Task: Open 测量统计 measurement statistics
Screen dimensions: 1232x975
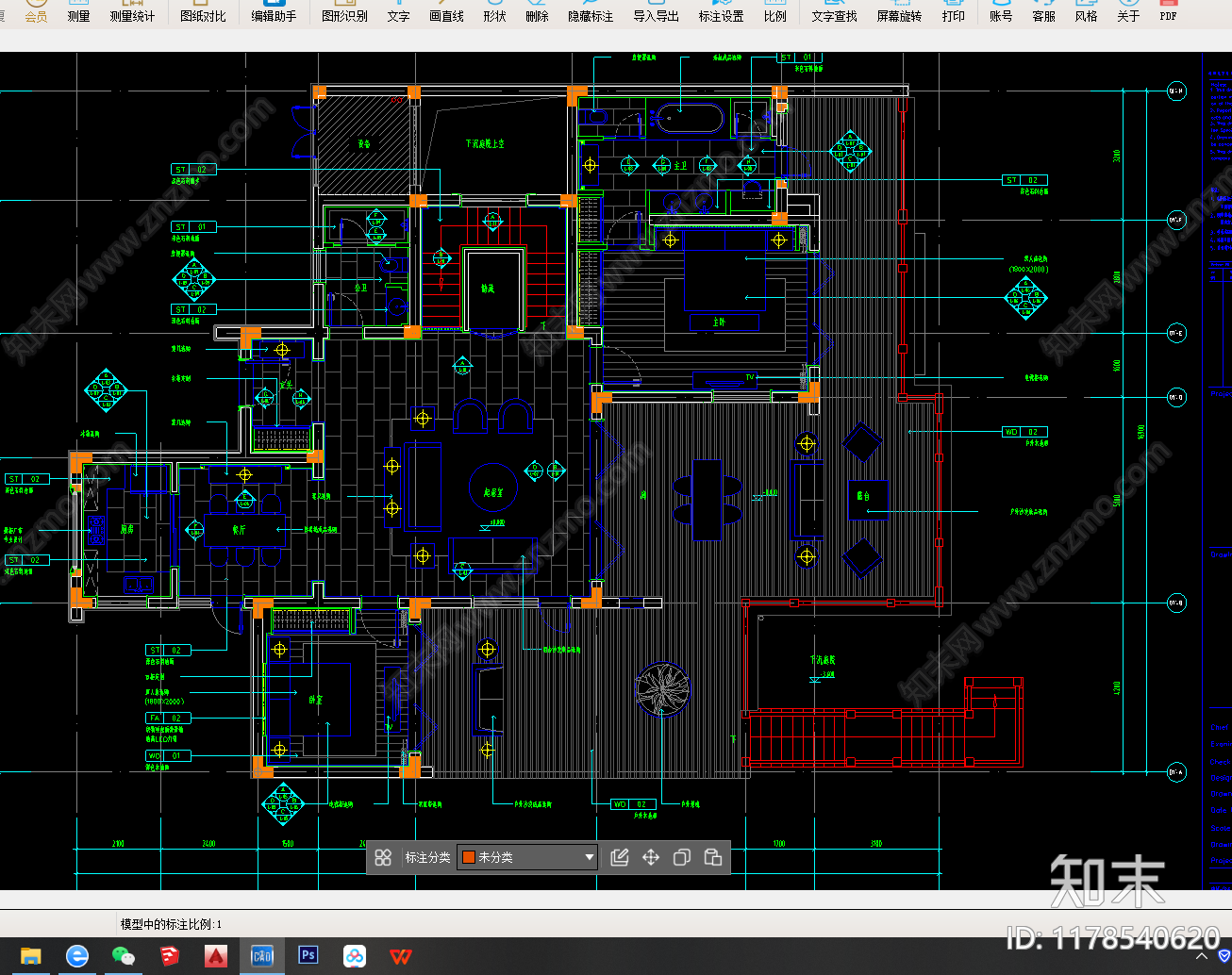Action: pyautogui.click(x=132, y=11)
